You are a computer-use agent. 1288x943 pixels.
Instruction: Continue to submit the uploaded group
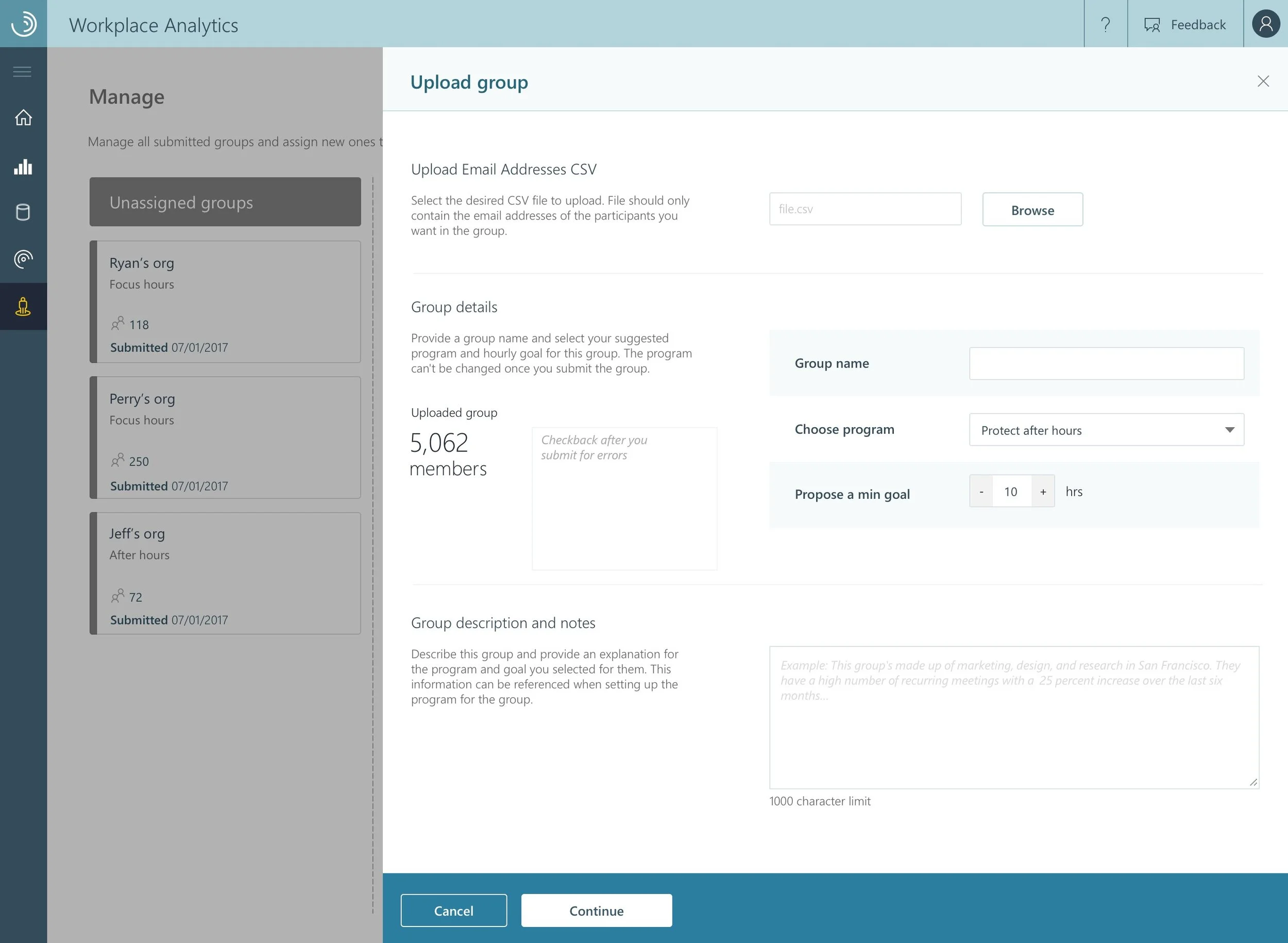pos(597,911)
